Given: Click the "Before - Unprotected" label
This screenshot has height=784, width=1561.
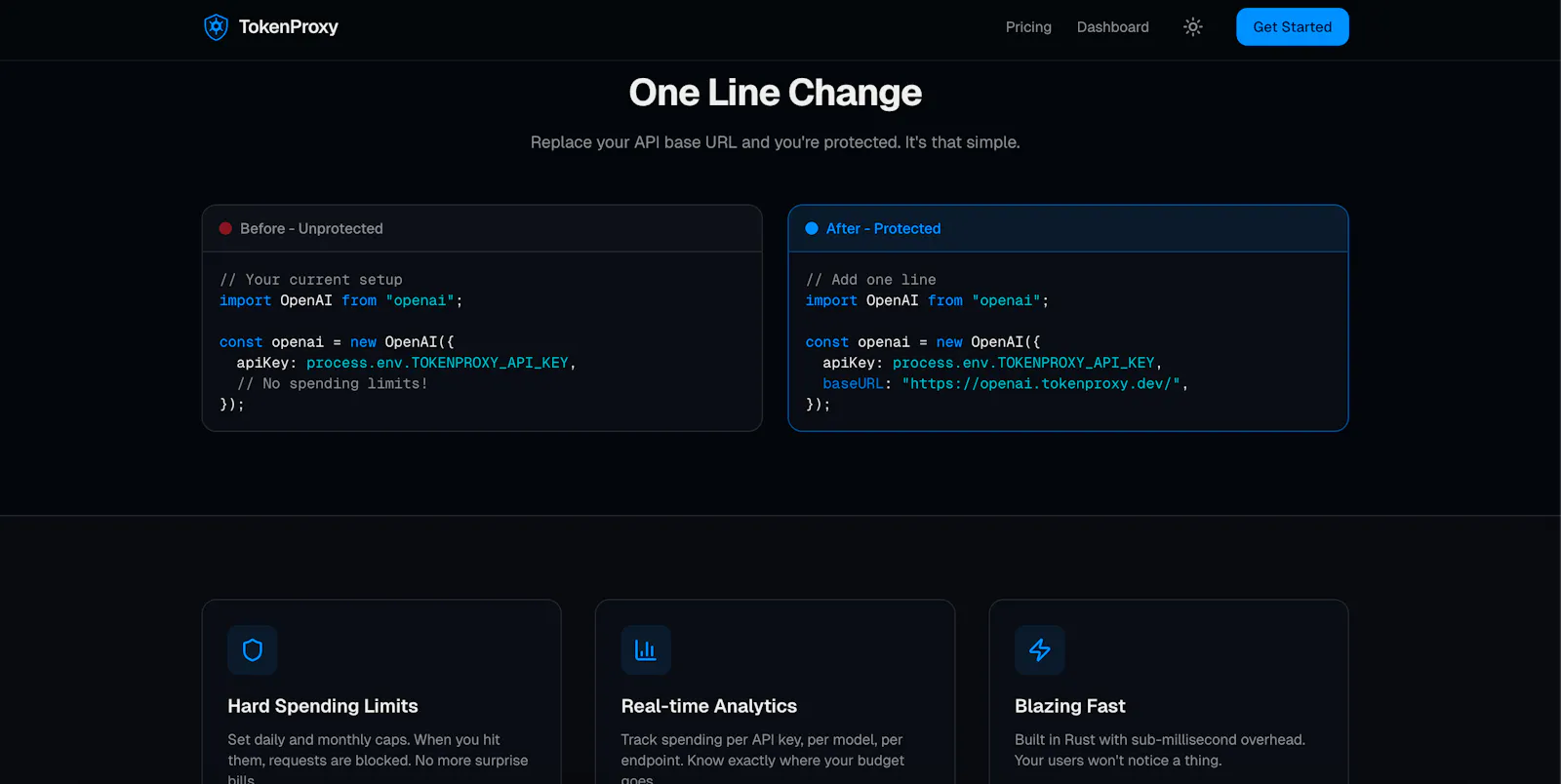Looking at the screenshot, I should tap(311, 228).
